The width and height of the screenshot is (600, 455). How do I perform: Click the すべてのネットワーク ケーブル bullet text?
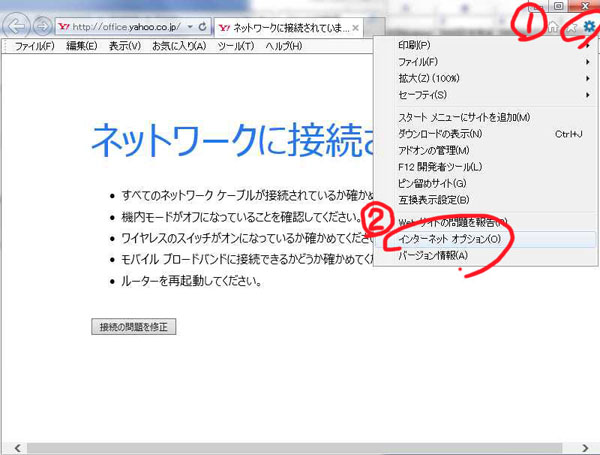point(248,195)
